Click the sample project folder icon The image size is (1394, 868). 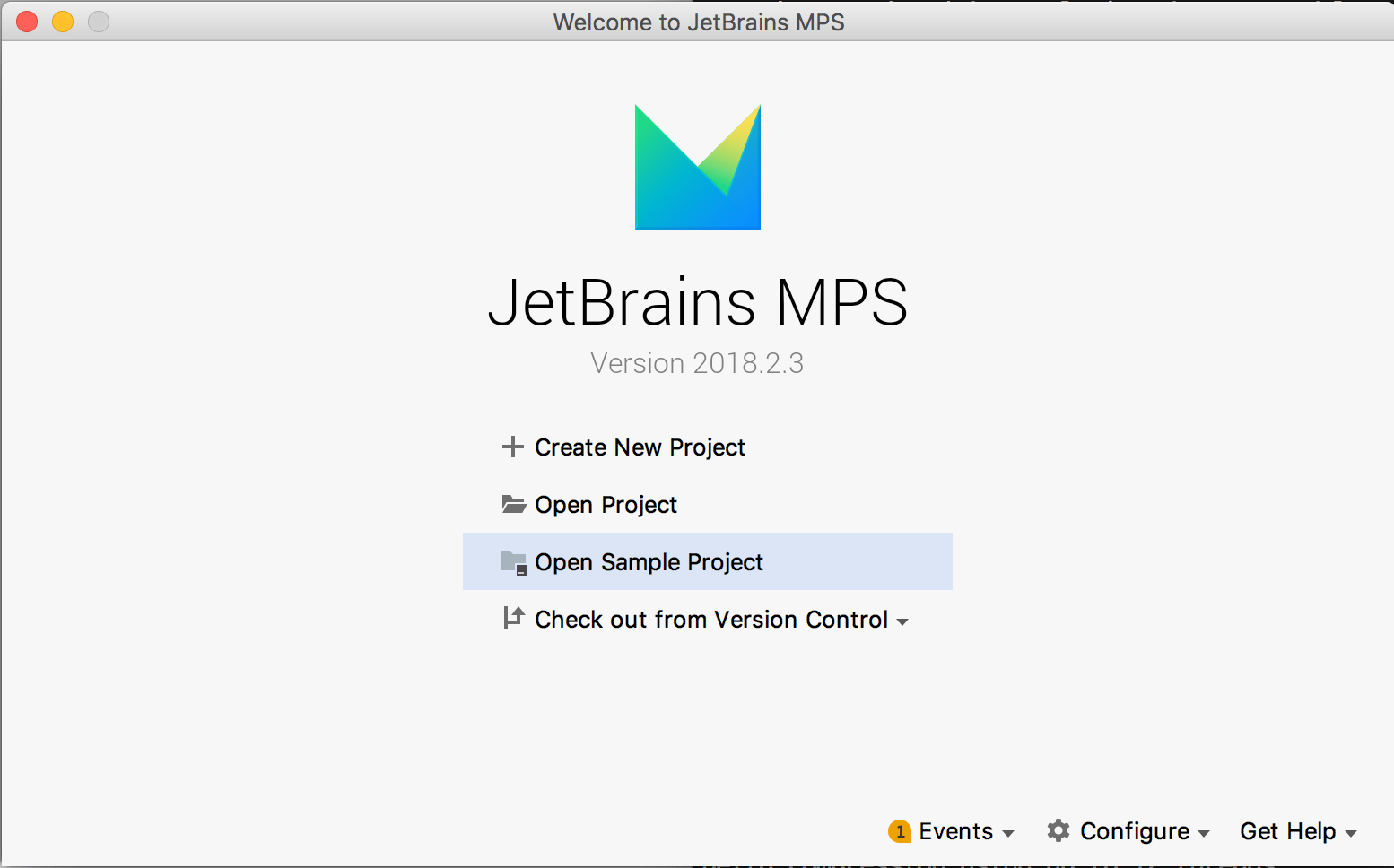coord(513,561)
